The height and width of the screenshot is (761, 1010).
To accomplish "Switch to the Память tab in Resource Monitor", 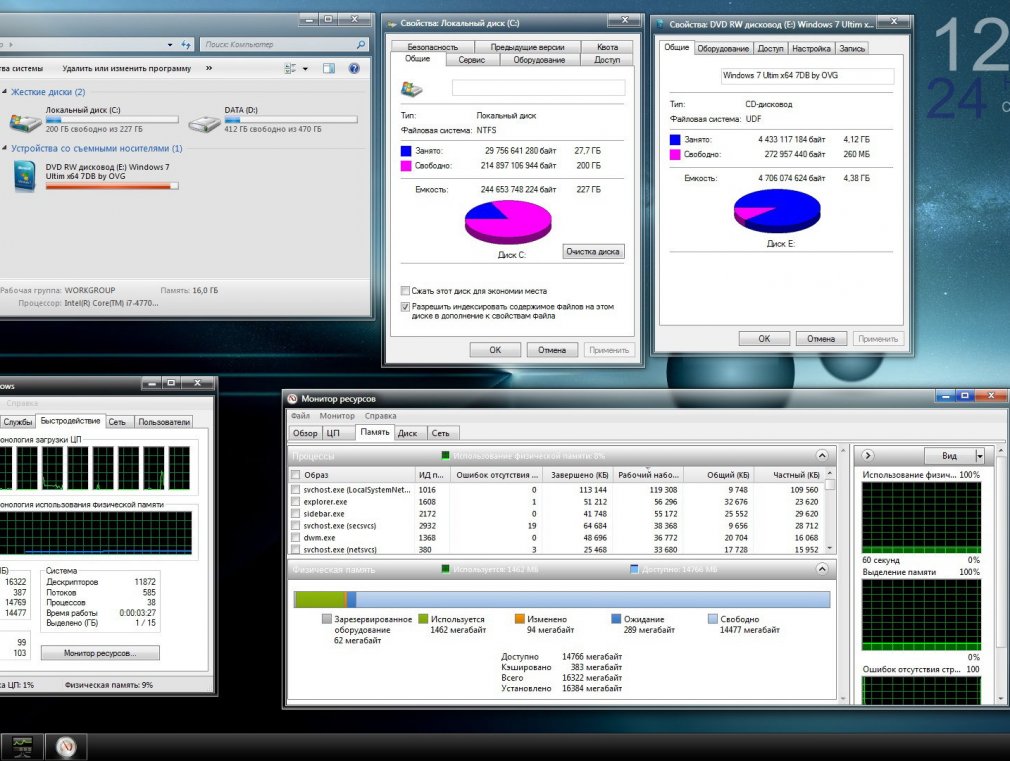I will [x=374, y=432].
